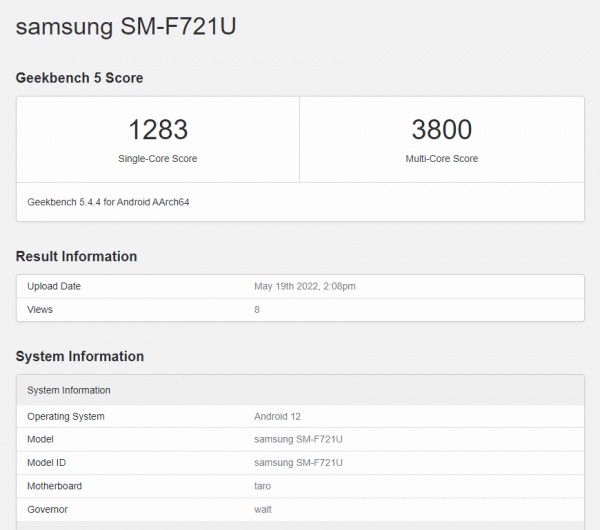Viewport: 600px width, 530px height.
Task: Click the Model ID row label
Action: (x=46, y=463)
